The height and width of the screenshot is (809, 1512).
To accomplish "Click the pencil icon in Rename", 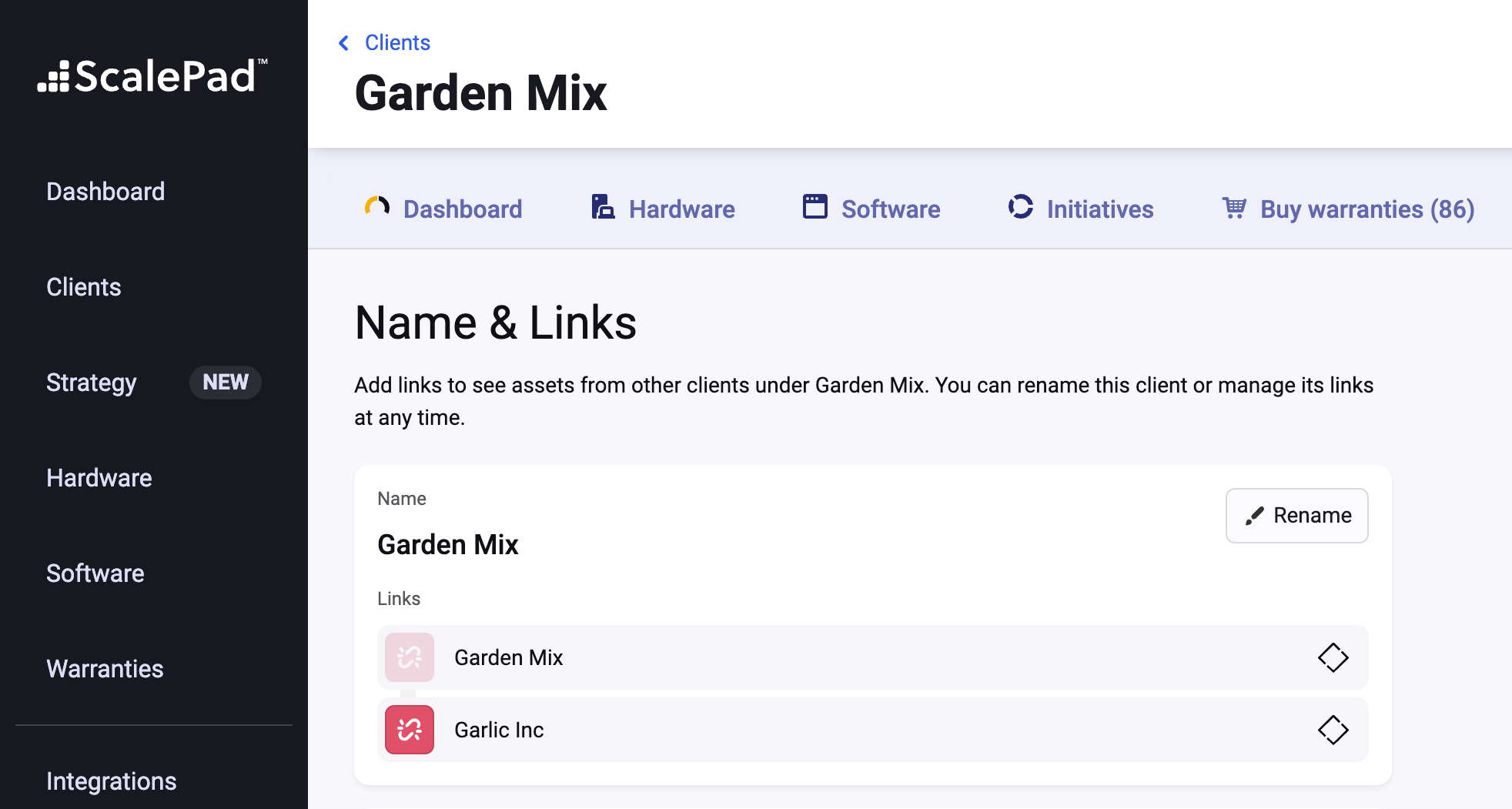I will pos(1255,516).
